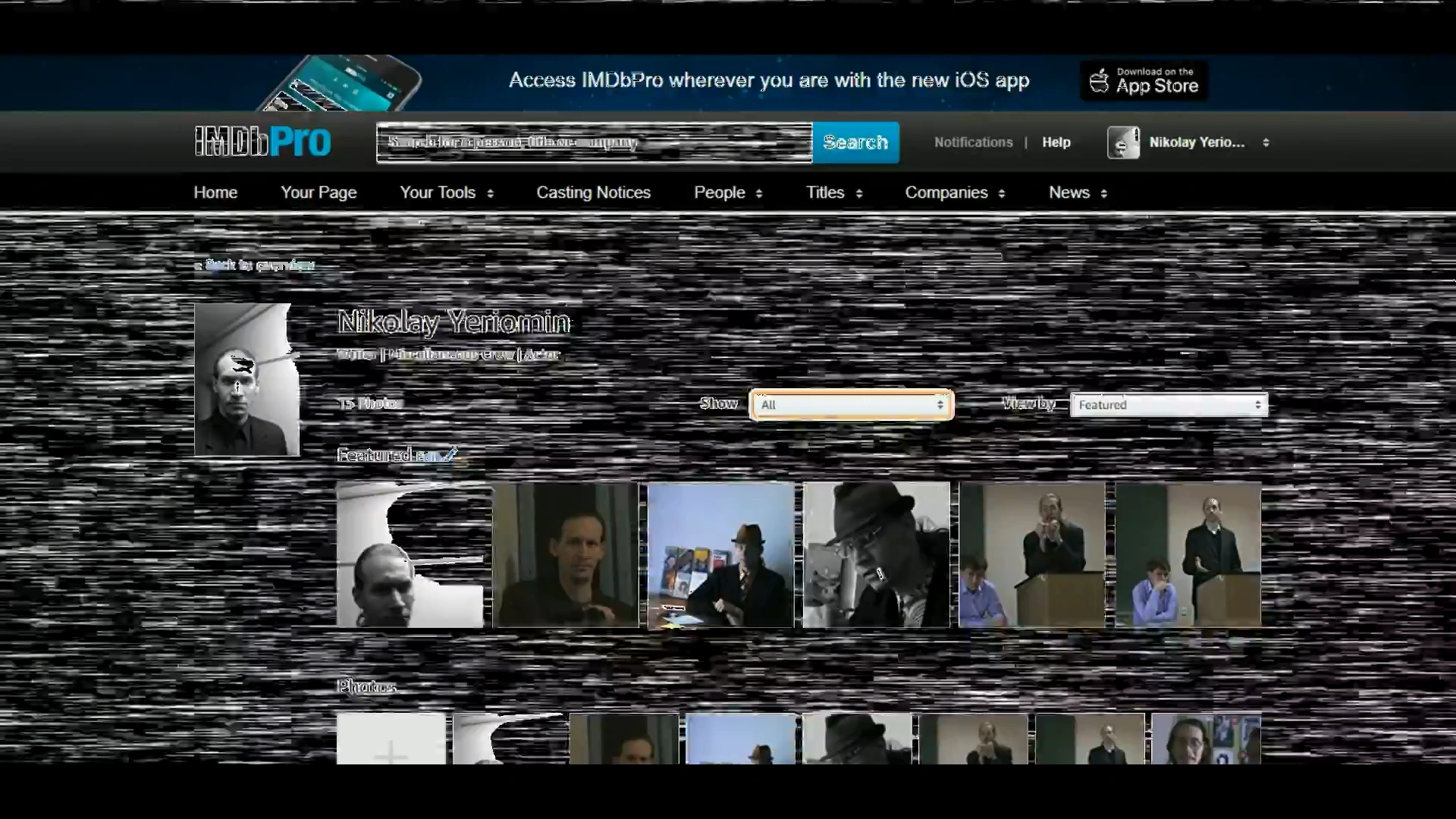Click the add photo plus tile
The height and width of the screenshot is (819, 1456).
[391, 739]
